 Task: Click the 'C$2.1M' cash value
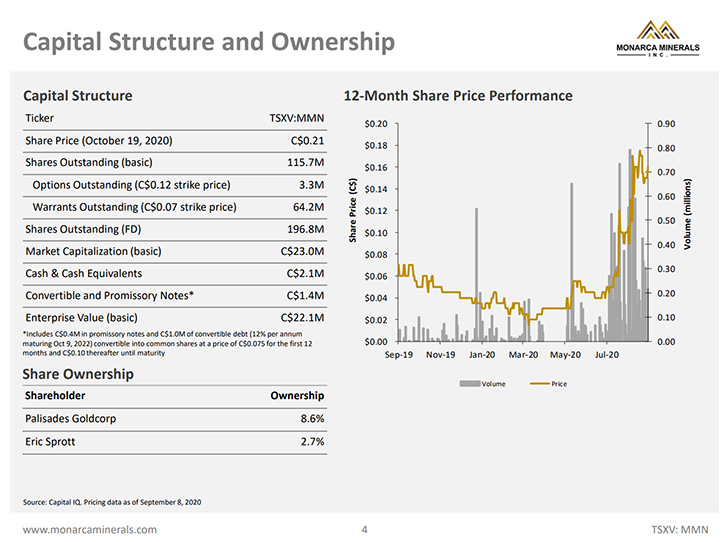(x=305, y=274)
